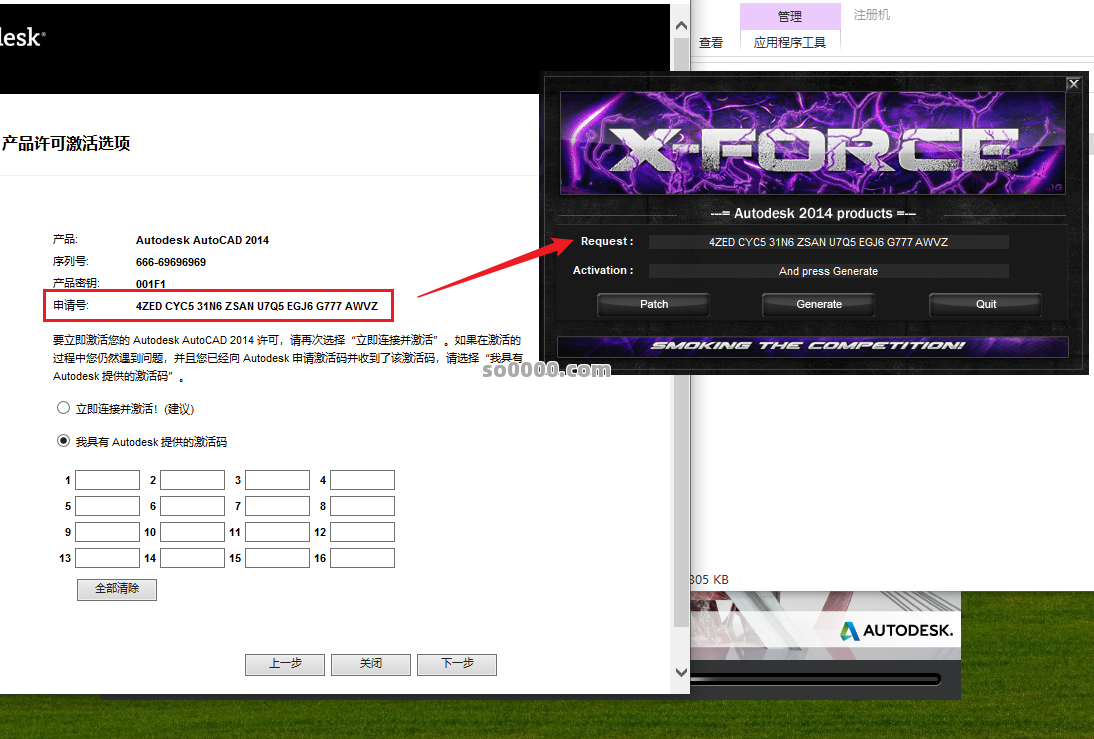Viewport: 1094px width, 739px height.
Task: Open the 管理 ribbon tab
Action: click(x=790, y=16)
